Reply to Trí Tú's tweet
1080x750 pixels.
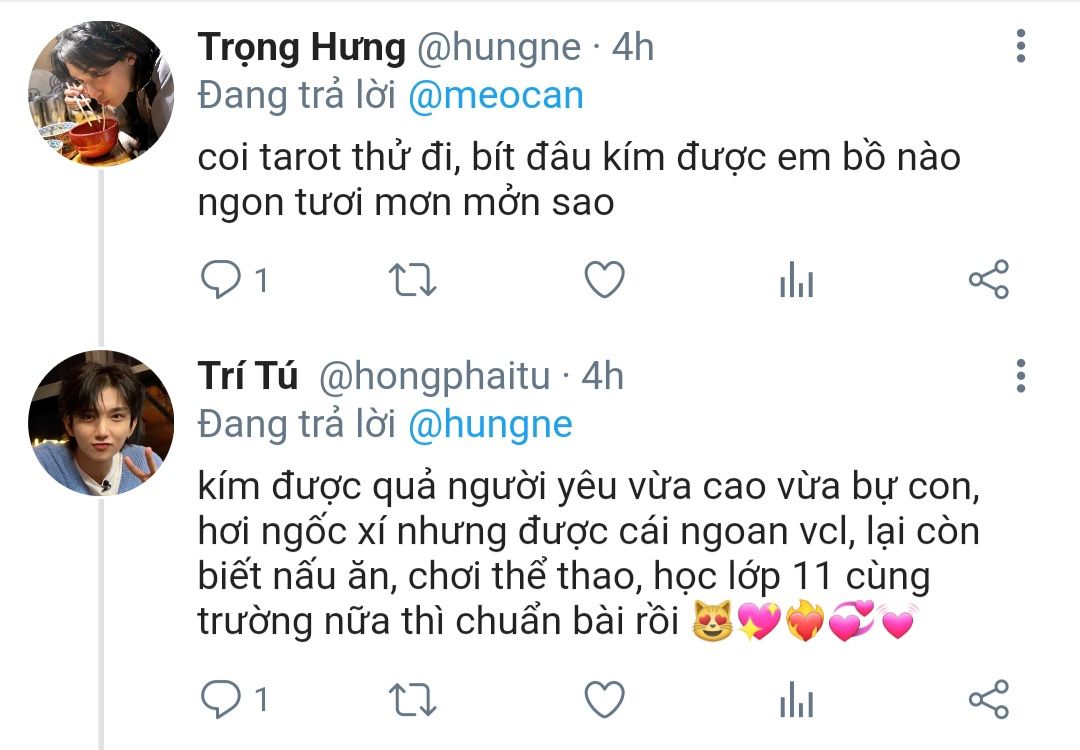point(220,699)
